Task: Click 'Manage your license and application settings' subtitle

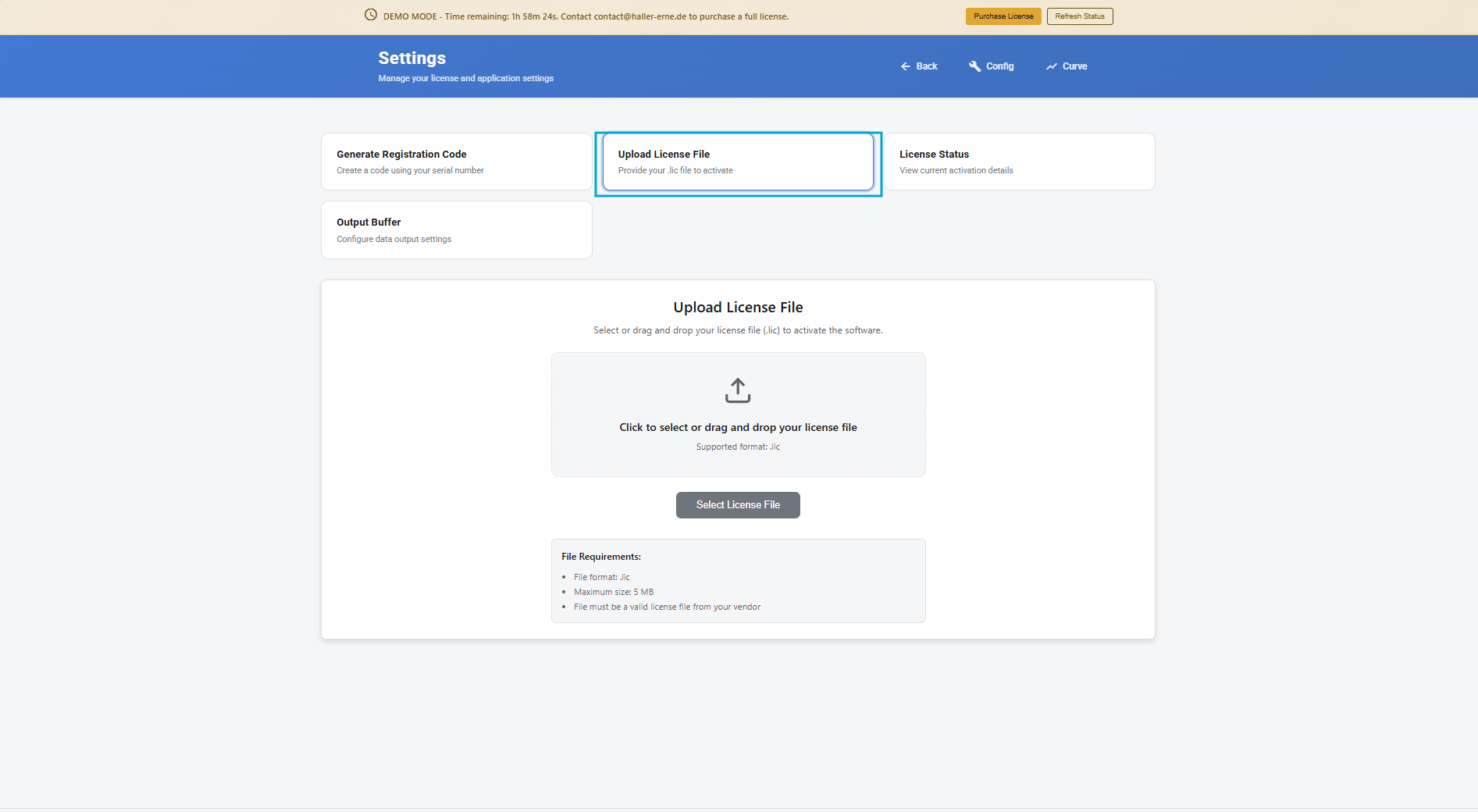Action: click(466, 78)
